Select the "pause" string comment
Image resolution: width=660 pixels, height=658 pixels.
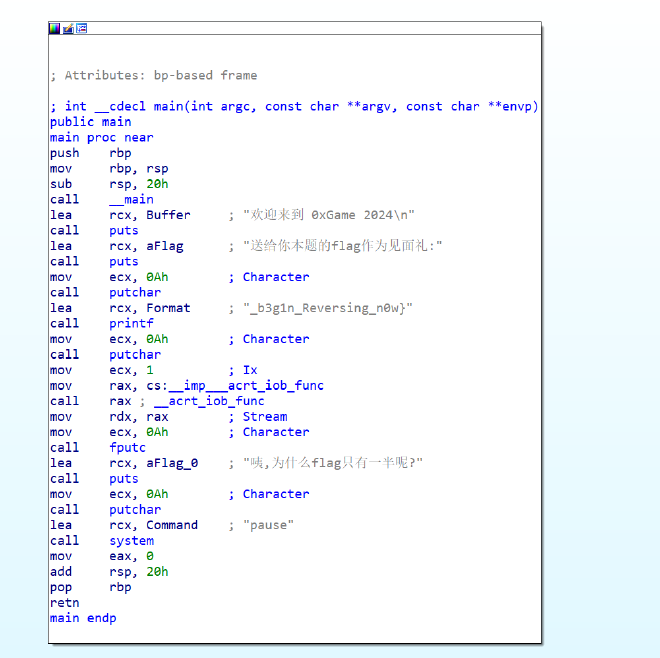pos(269,525)
